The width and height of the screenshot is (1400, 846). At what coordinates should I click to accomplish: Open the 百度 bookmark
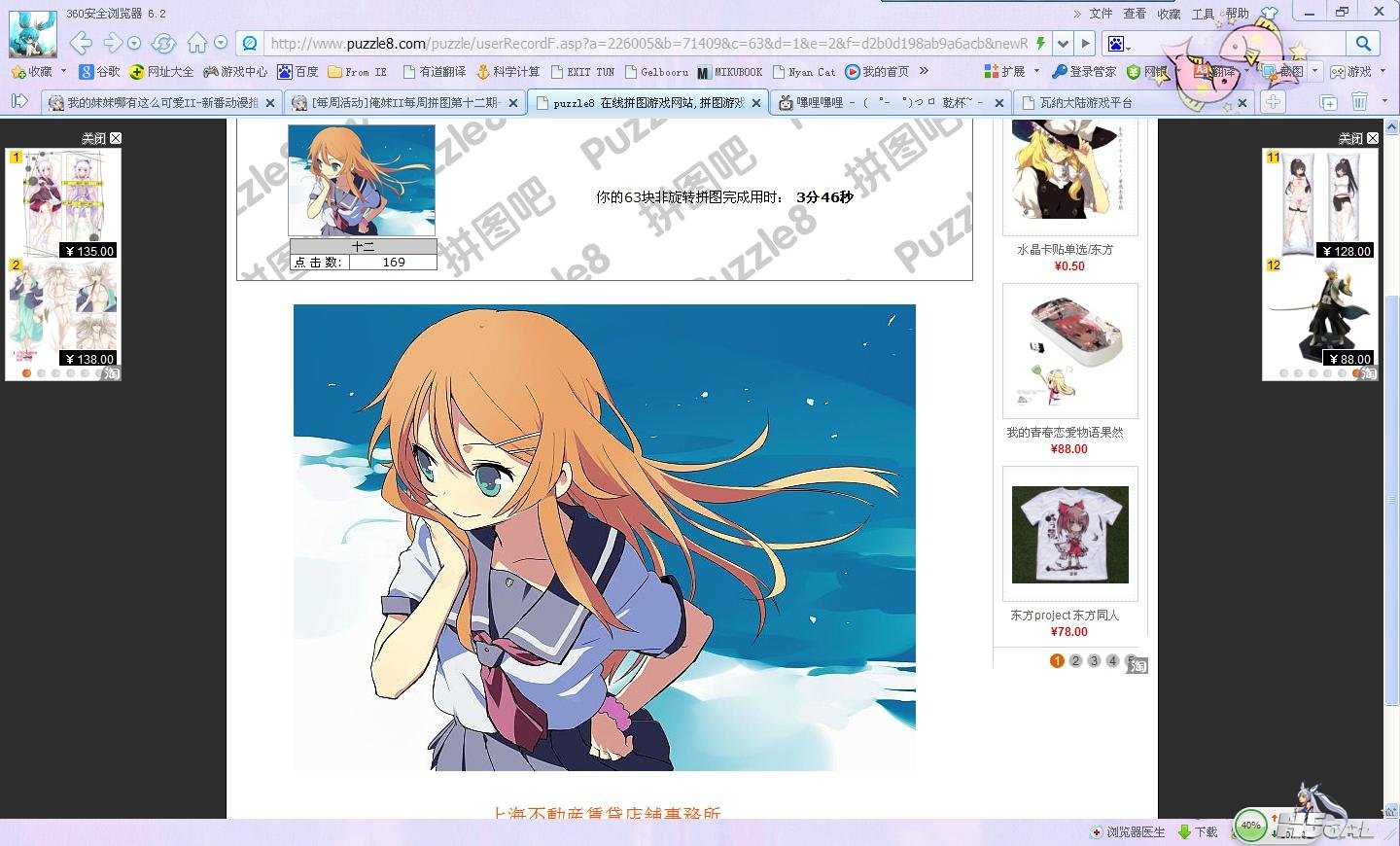pyautogui.click(x=297, y=72)
